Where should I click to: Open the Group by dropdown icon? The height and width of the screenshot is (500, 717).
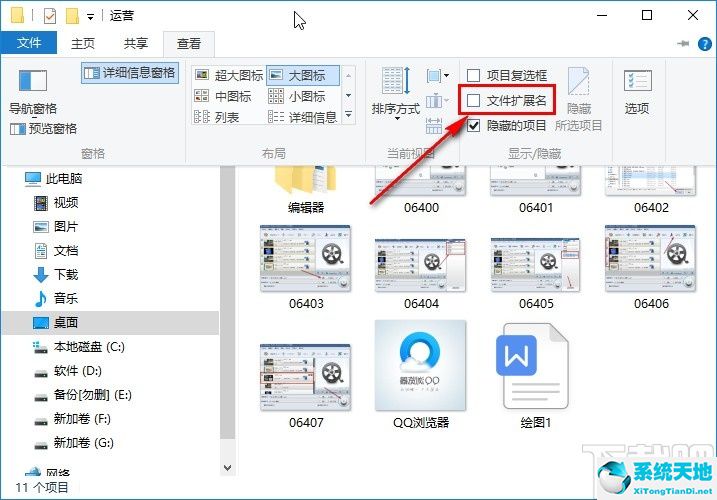point(437,75)
